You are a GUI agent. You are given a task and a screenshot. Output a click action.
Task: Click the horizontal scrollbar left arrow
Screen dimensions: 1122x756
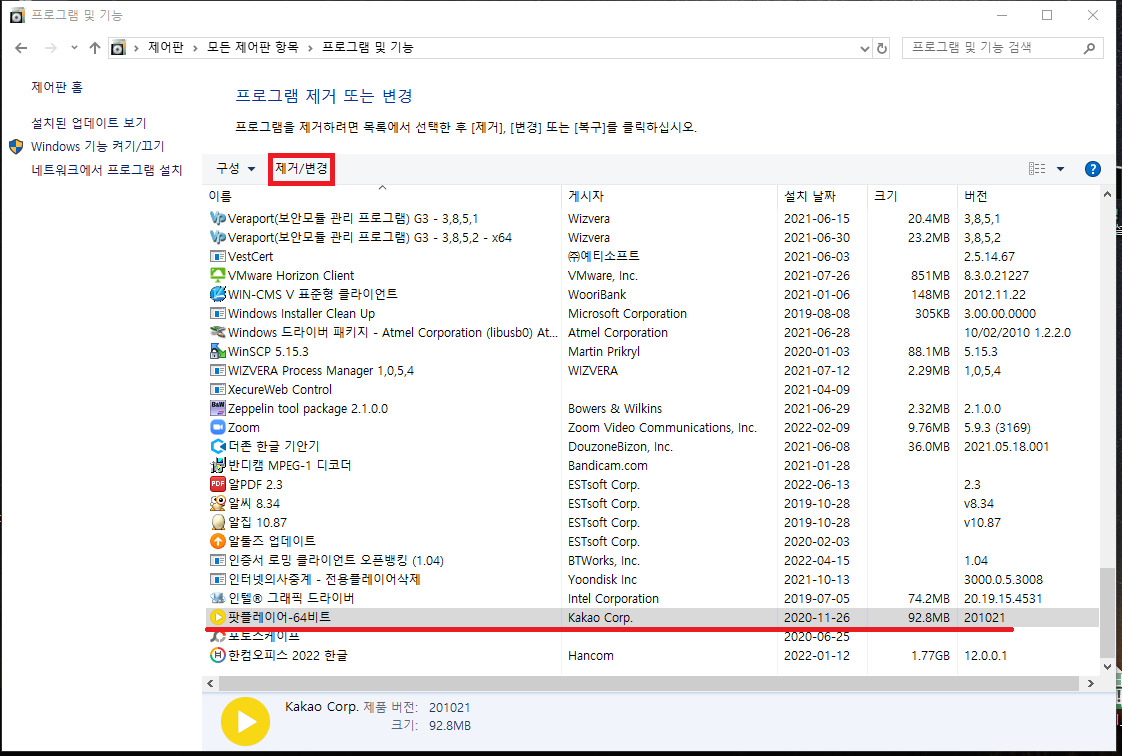click(210, 684)
